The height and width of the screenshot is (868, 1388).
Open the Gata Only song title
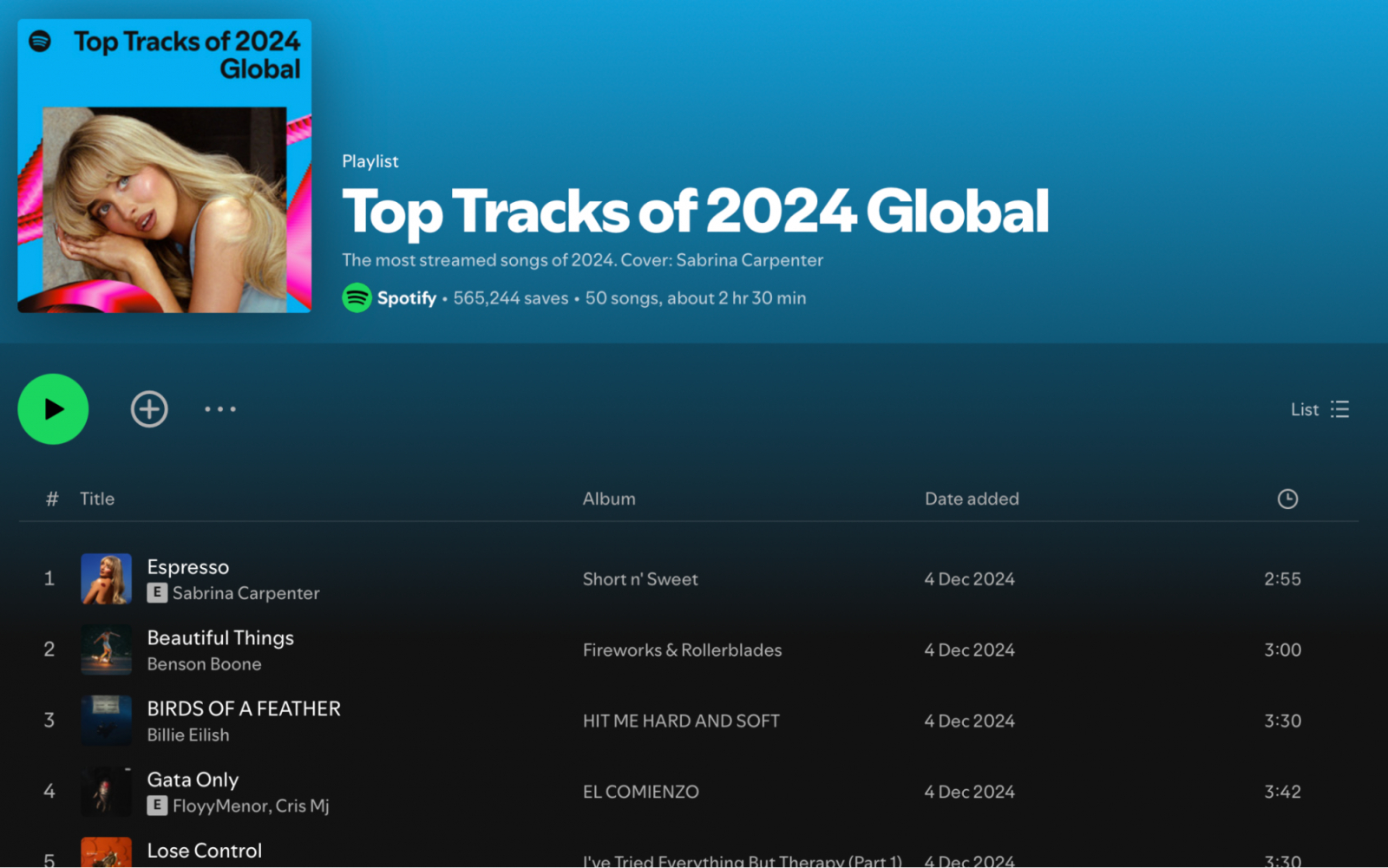point(193,780)
